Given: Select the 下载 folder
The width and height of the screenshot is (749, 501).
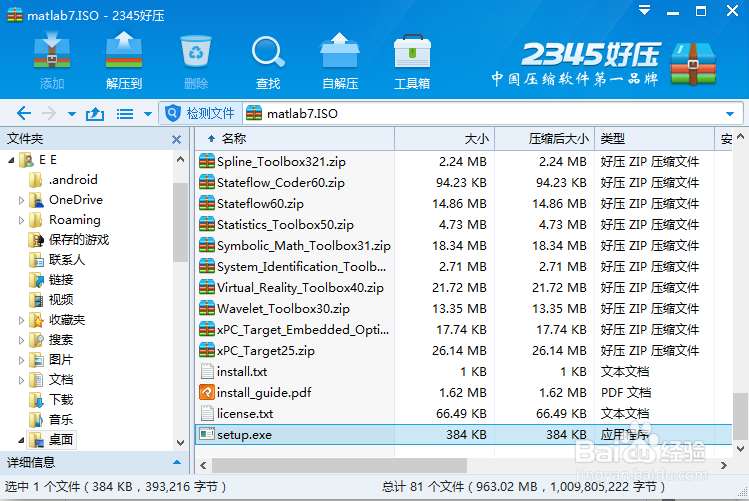Looking at the screenshot, I should [51, 400].
